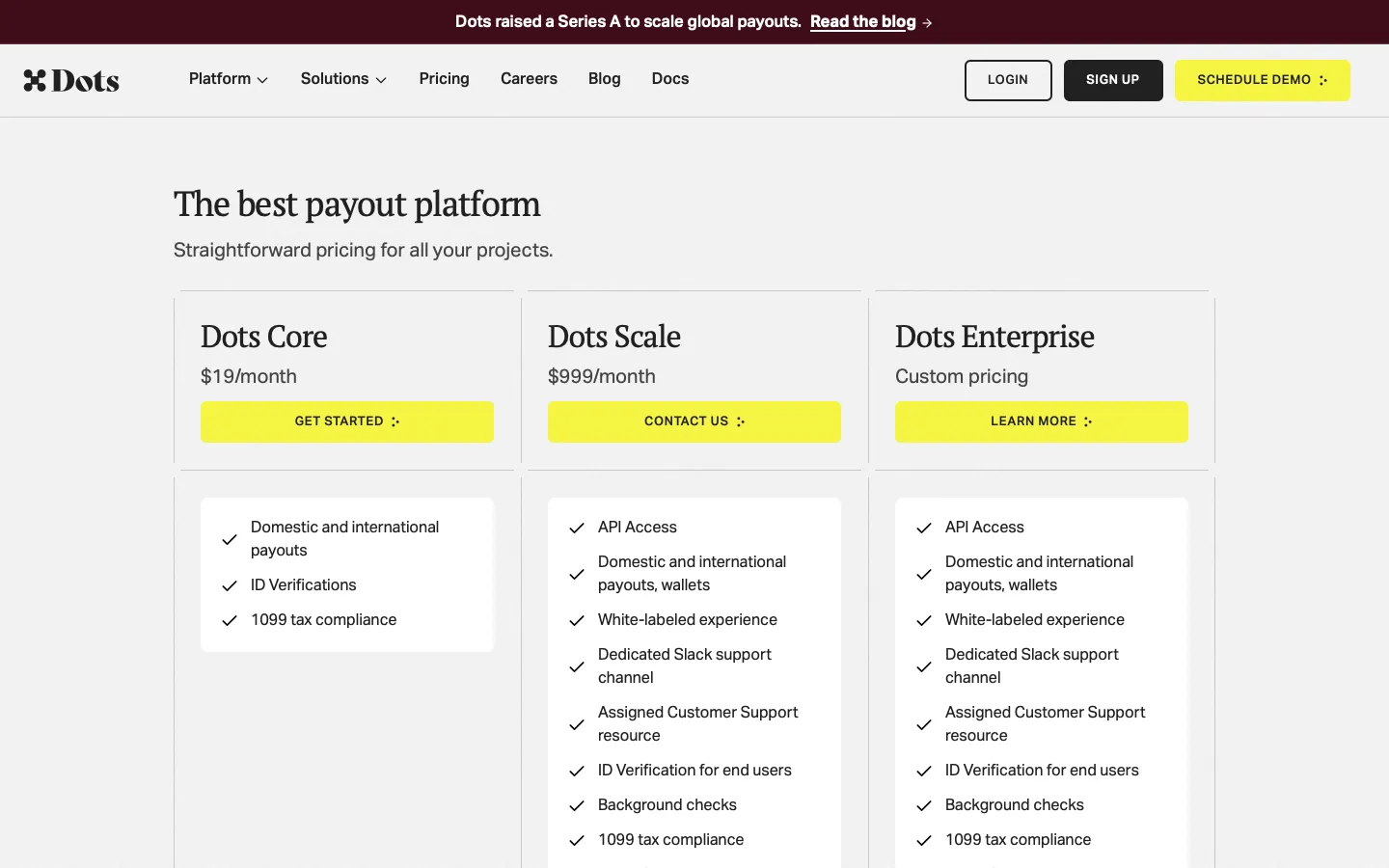Click 'Background checks' text in Dots Enterprise
The image size is (1389, 868).
[x=1014, y=804]
